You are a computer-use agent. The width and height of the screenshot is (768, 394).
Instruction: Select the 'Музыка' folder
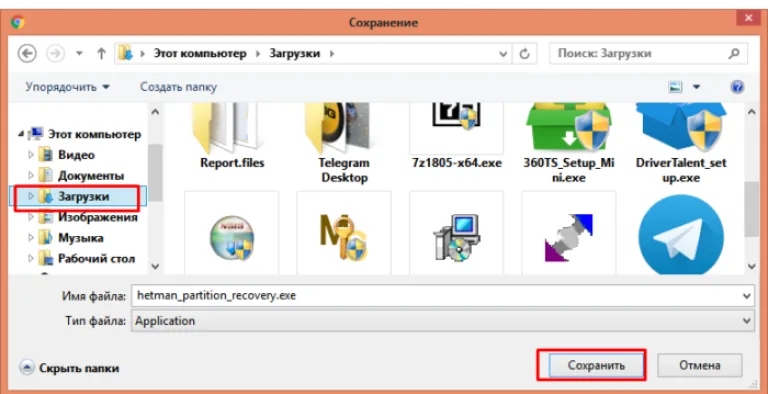point(81,238)
